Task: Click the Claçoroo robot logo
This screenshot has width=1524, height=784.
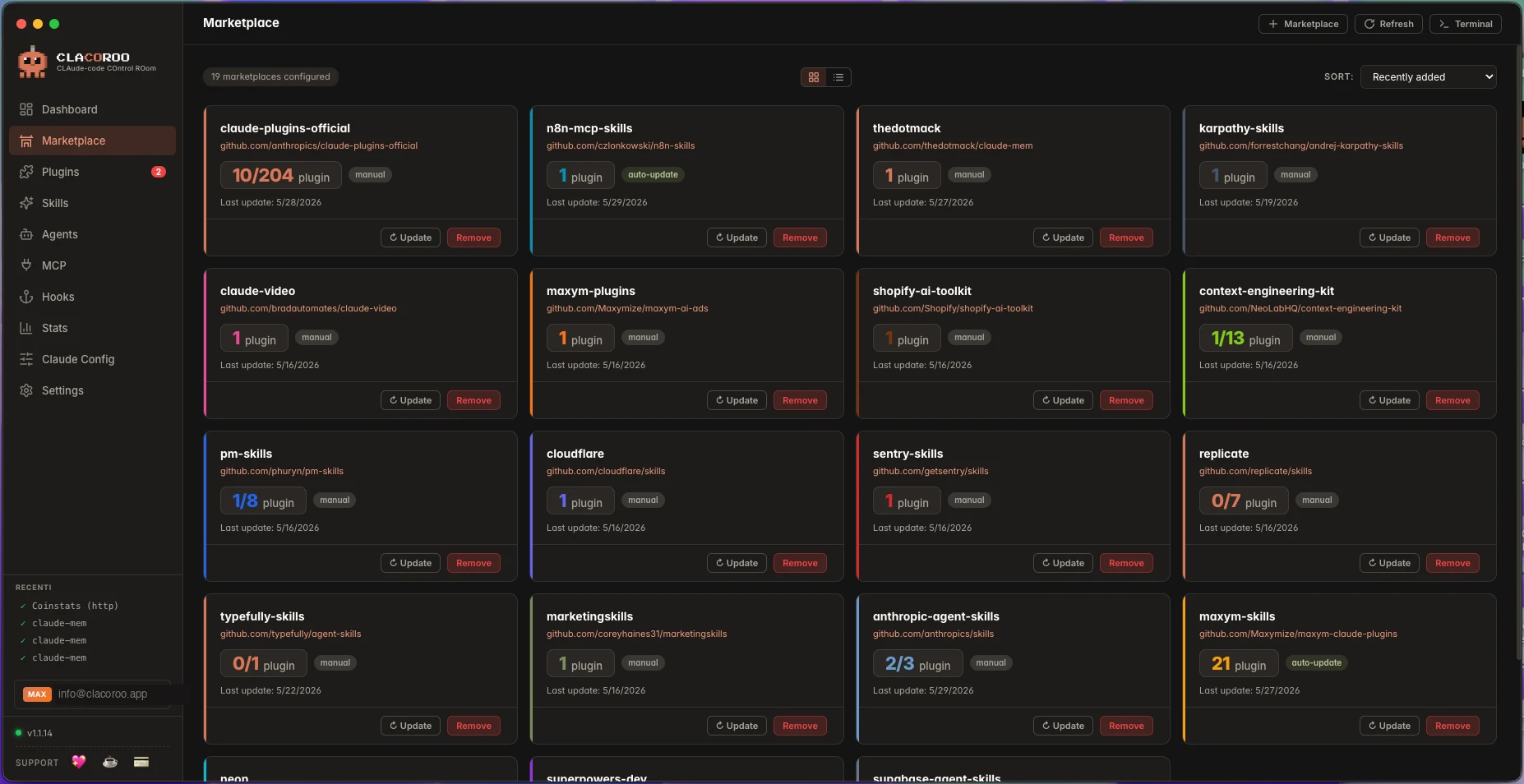Action: pos(33,62)
